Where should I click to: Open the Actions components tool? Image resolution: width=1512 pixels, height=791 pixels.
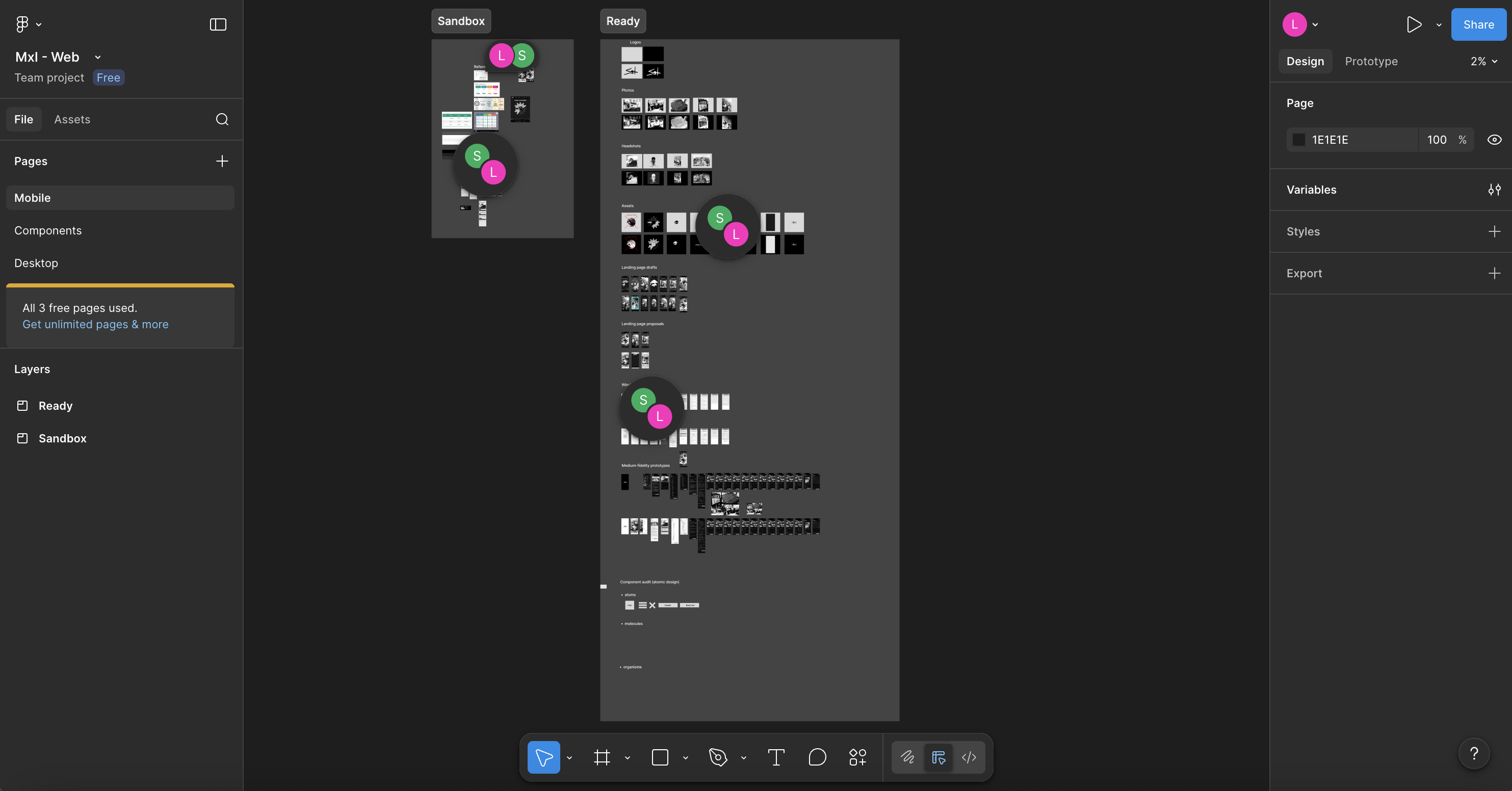(857, 757)
